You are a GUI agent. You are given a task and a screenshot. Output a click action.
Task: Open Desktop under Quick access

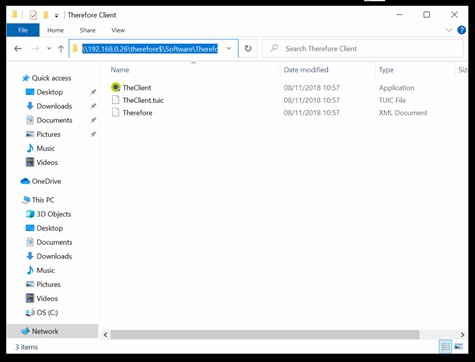point(49,92)
